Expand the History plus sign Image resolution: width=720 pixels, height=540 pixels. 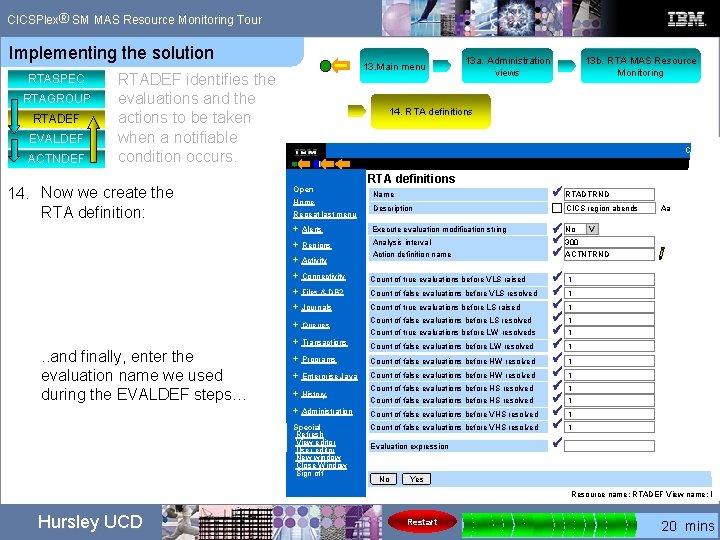pos(296,394)
